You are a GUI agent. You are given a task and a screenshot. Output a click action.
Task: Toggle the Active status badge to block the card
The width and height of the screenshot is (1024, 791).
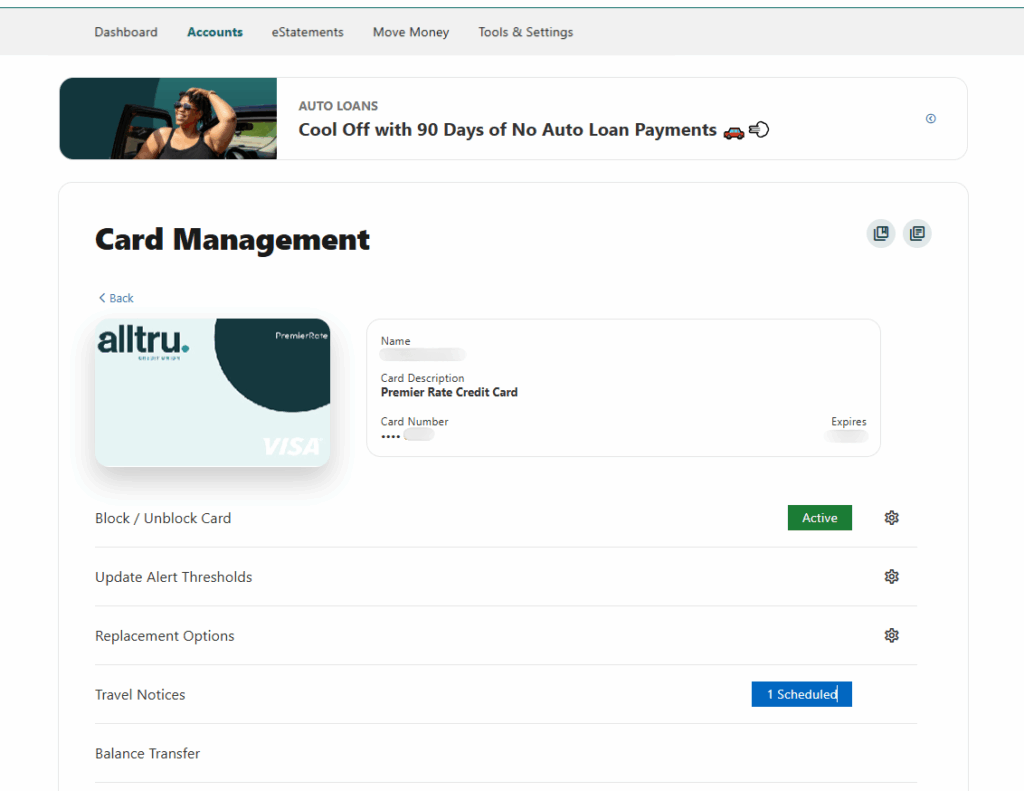[819, 517]
